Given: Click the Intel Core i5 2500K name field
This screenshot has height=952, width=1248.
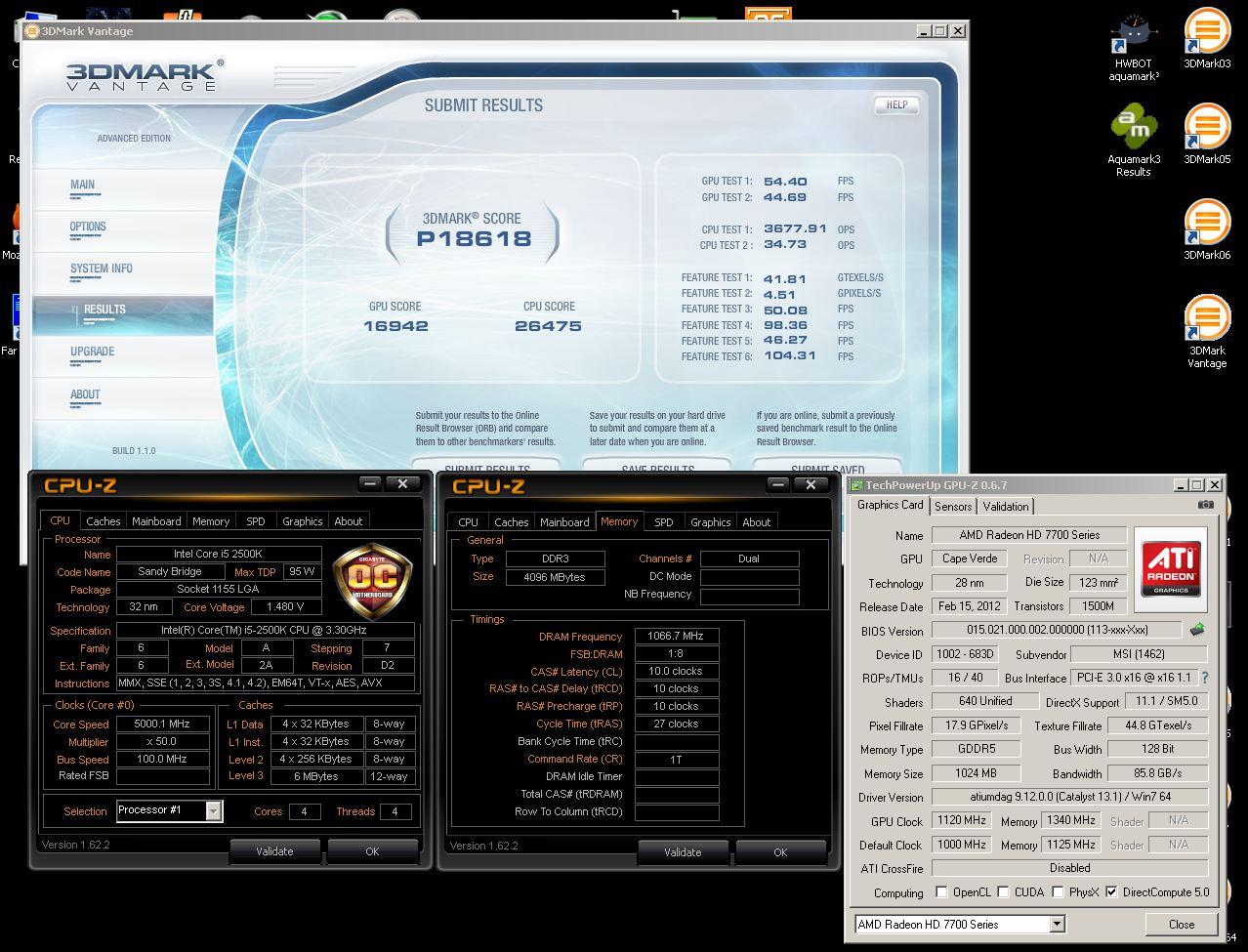Looking at the screenshot, I should coord(219,555).
